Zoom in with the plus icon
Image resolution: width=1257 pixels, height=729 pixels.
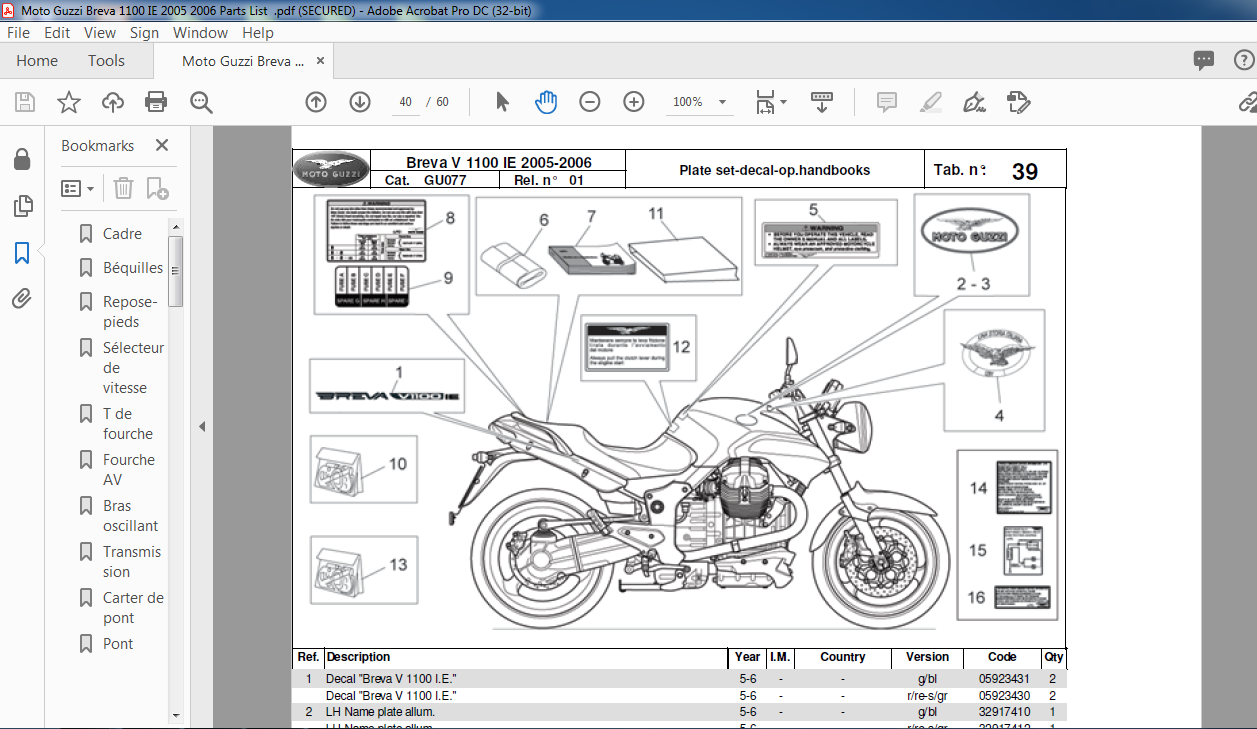(x=634, y=102)
